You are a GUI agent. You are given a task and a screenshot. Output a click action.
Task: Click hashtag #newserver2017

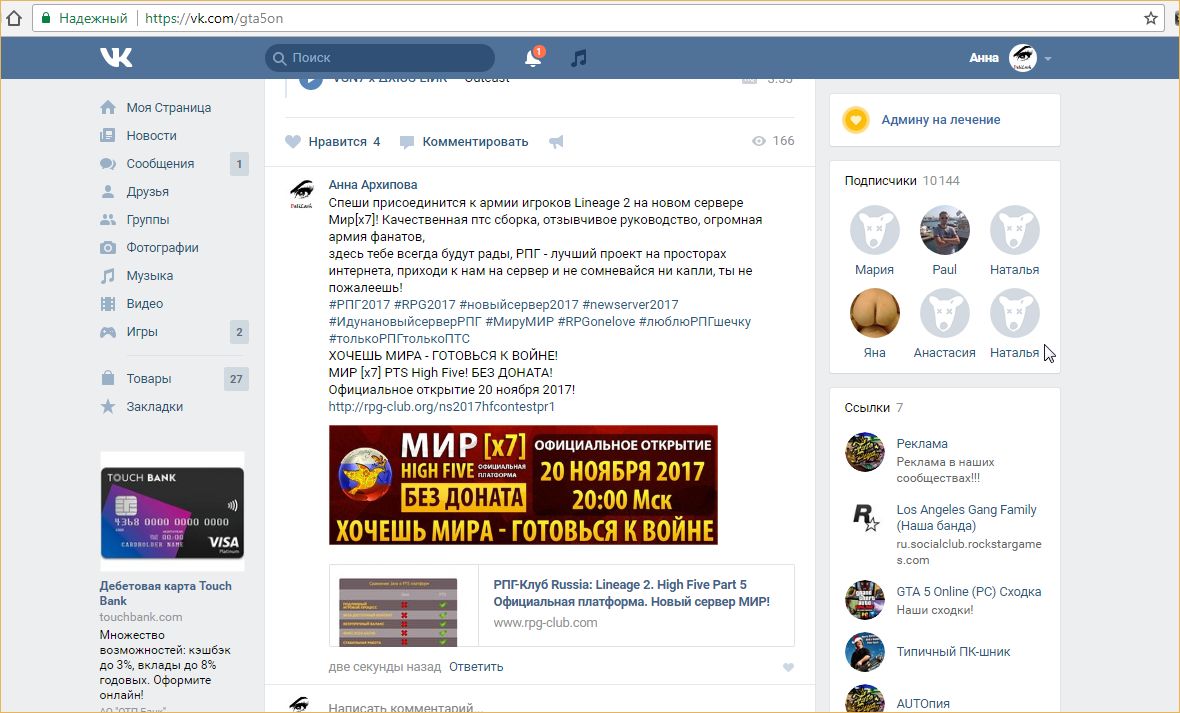click(630, 305)
